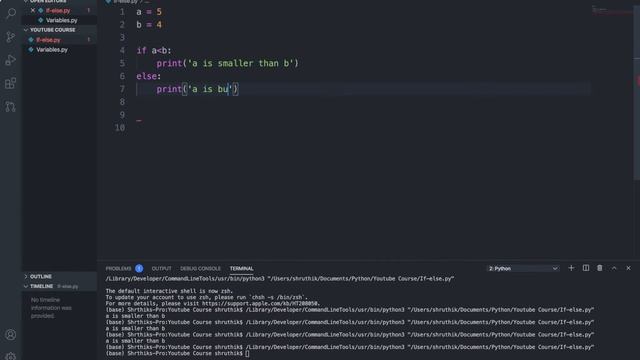Split the terminal pane

tap(586, 268)
